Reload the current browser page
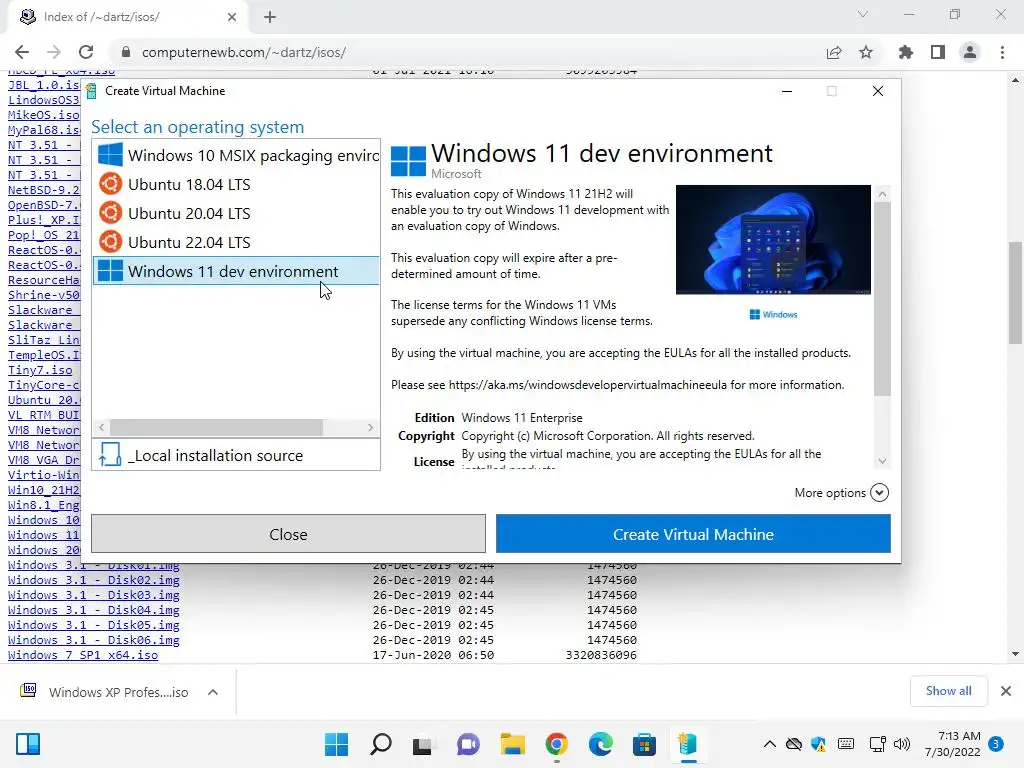The width and height of the screenshot is (1024, 768). pos(86,52)
